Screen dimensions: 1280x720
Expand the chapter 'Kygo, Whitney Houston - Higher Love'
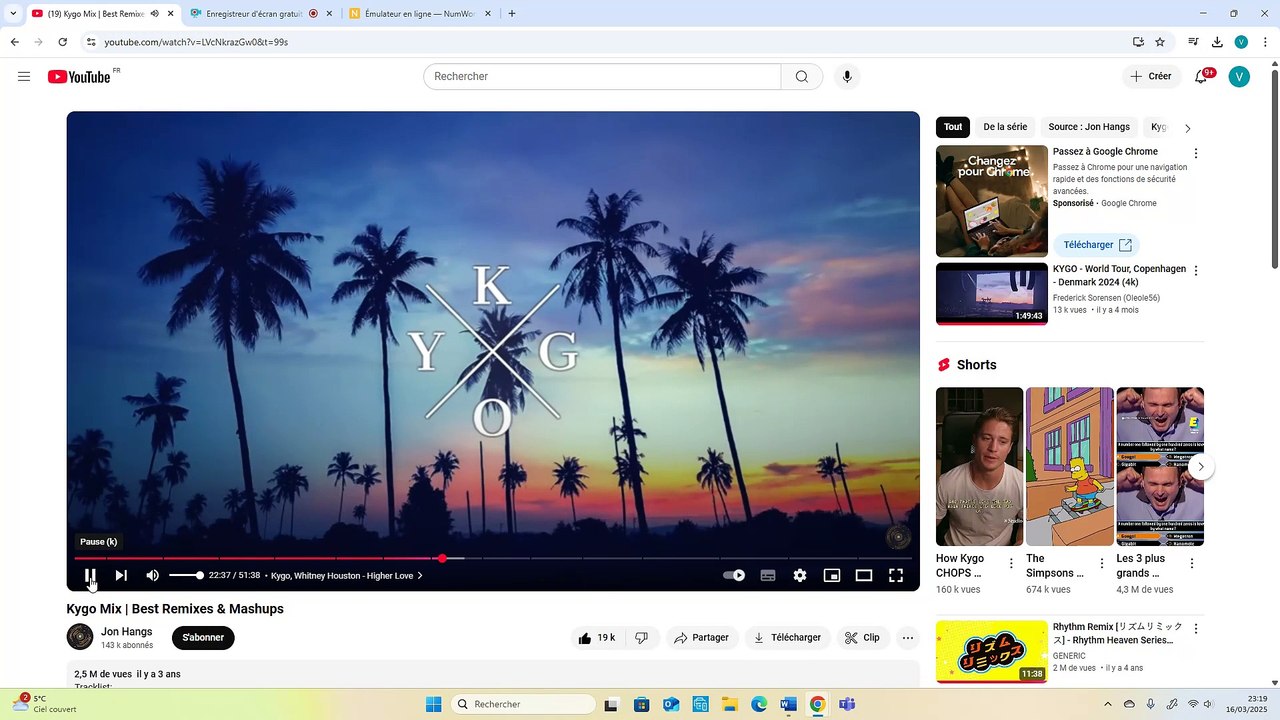tap(347, 576)
